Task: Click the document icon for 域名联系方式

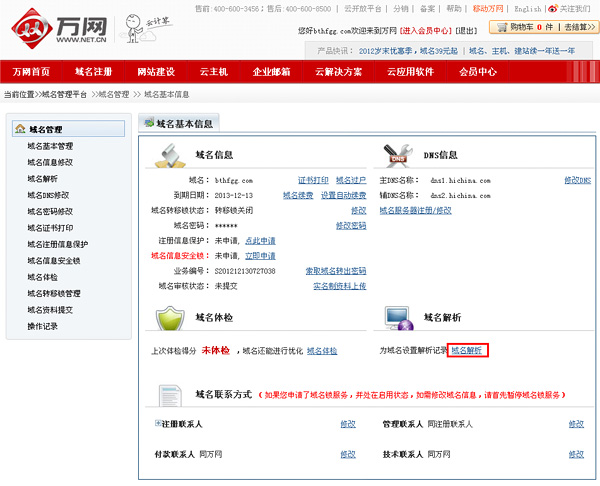Action: (x=170, y=395)
